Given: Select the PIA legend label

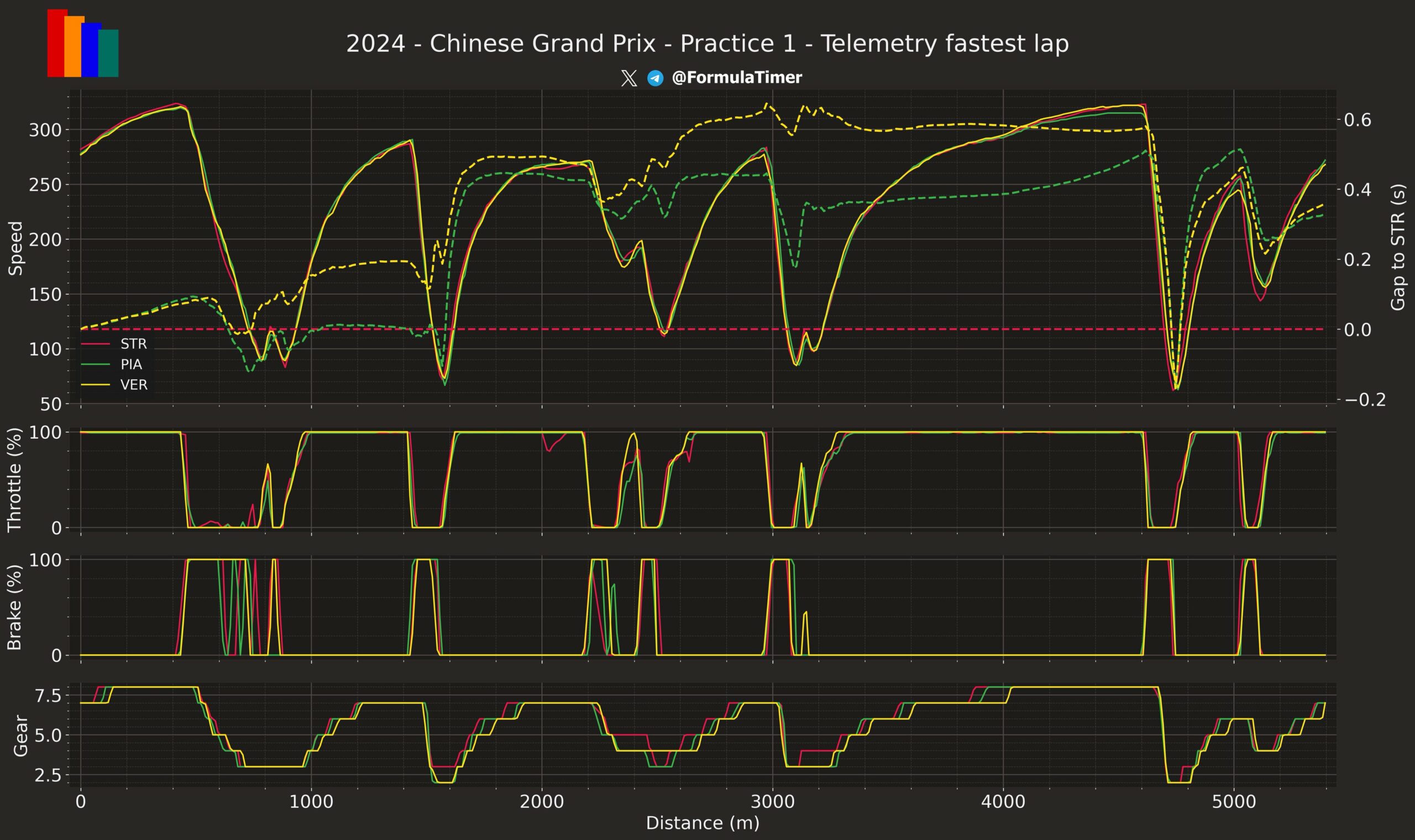Looking at the screenshot, I should 132,365.
